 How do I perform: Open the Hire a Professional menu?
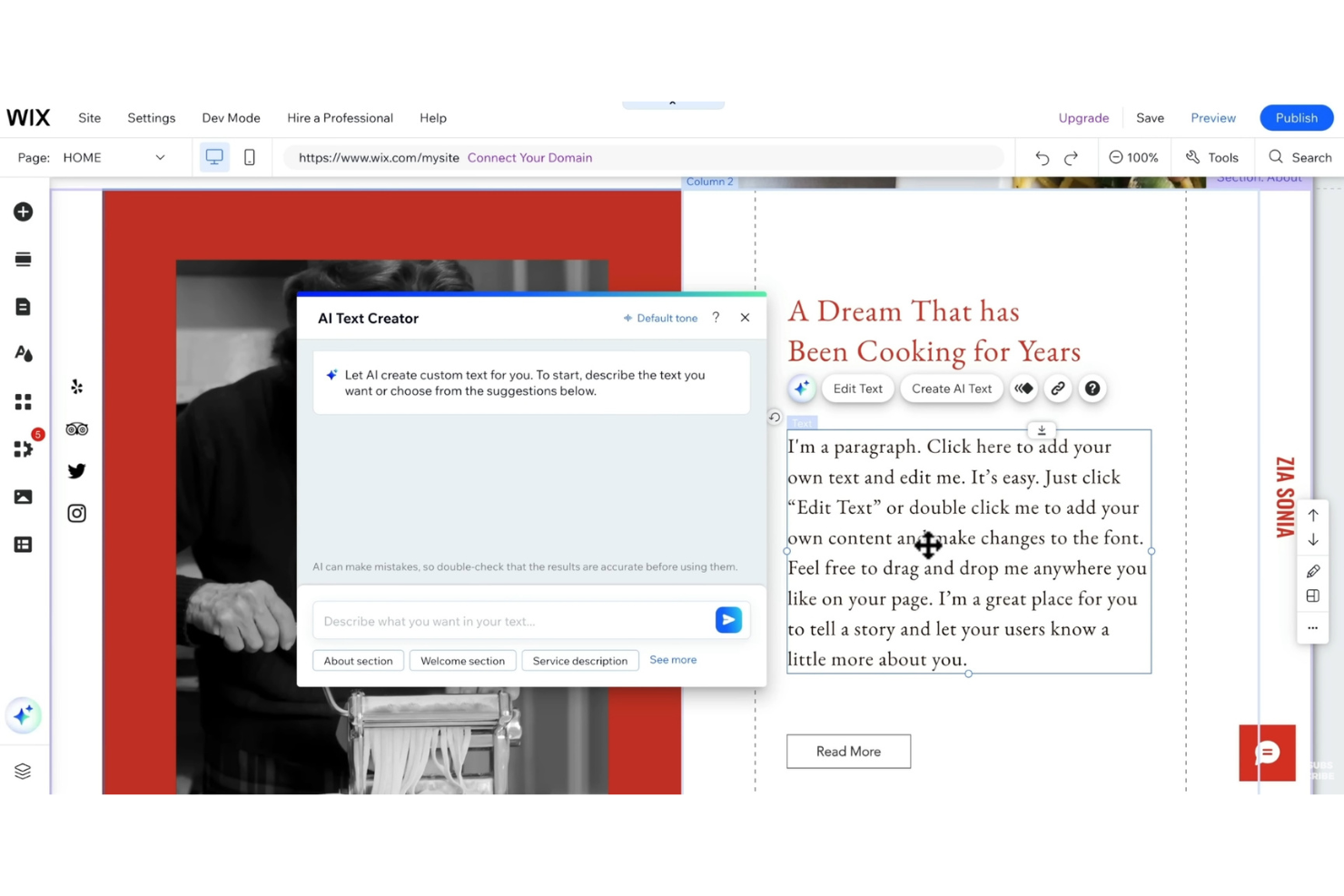pyautogui.click(x=340, y=118)
